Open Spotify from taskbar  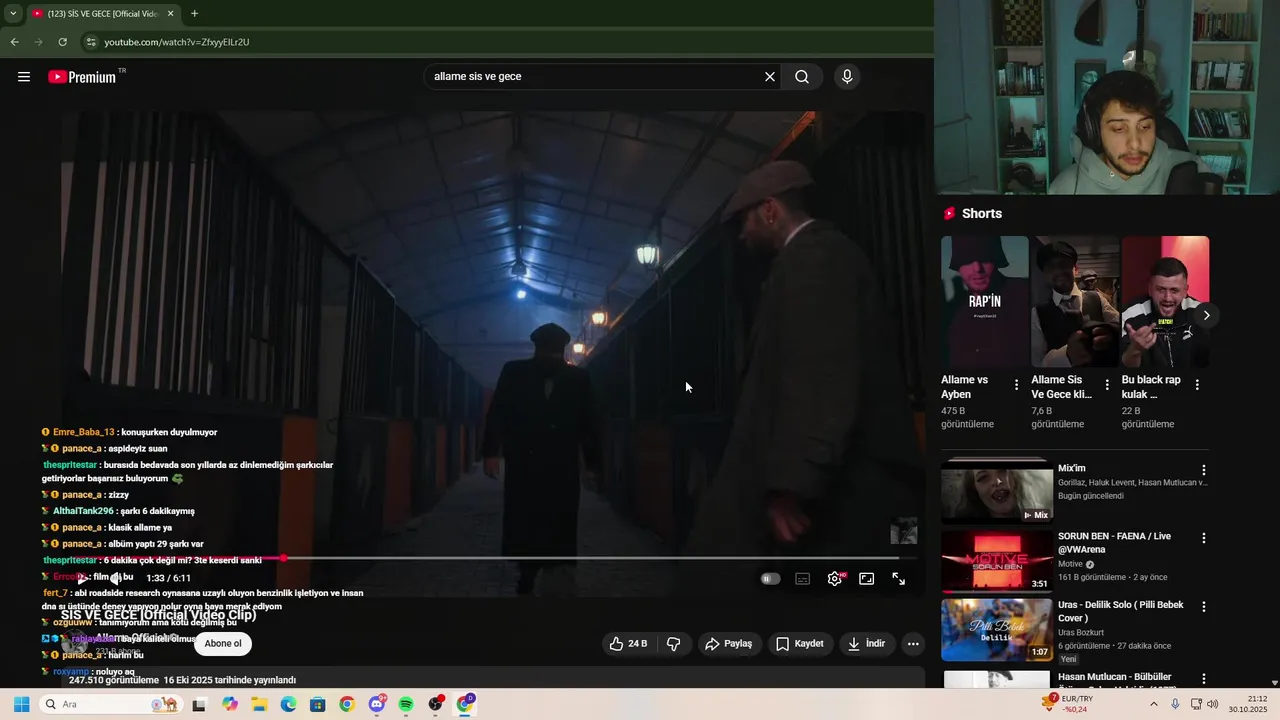coord(406,704)
